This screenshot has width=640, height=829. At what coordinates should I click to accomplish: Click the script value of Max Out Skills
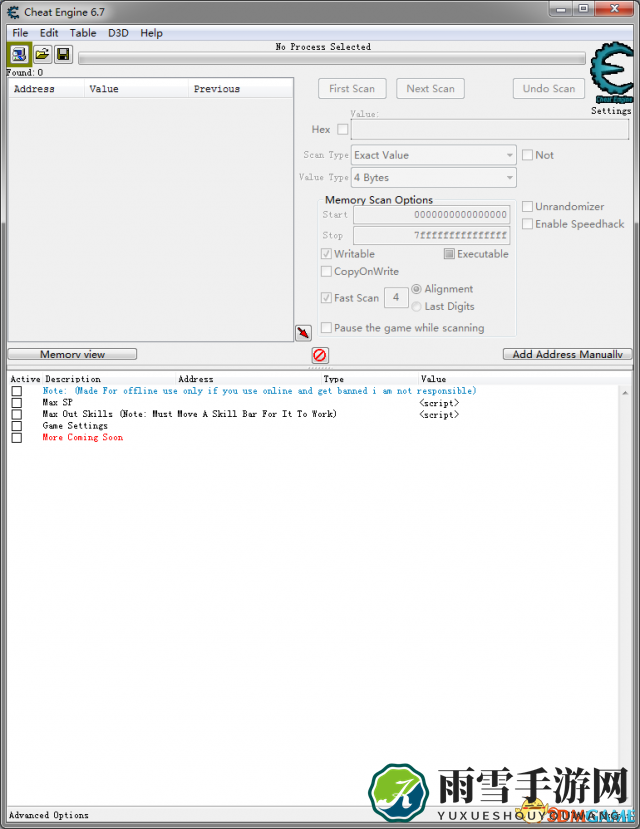439,414
